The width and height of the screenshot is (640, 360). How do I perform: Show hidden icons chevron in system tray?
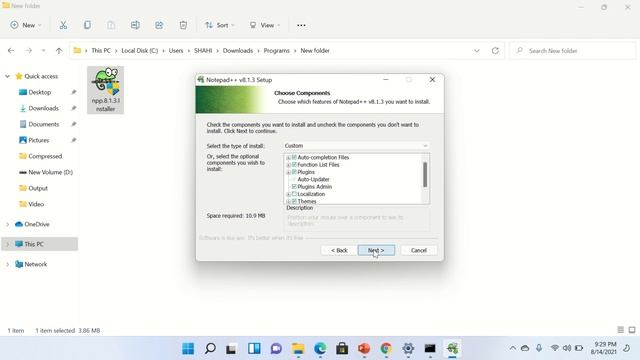point(513,348)
